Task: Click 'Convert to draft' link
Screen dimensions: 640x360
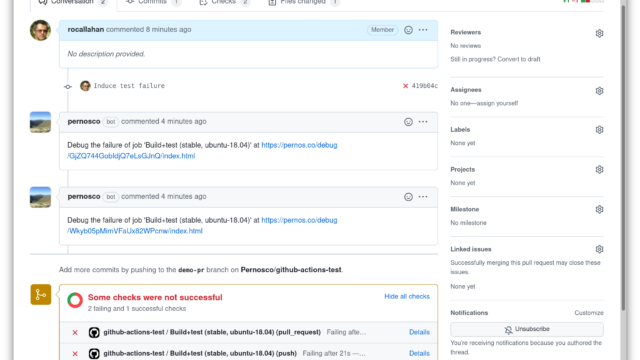Action: point(518,59)
